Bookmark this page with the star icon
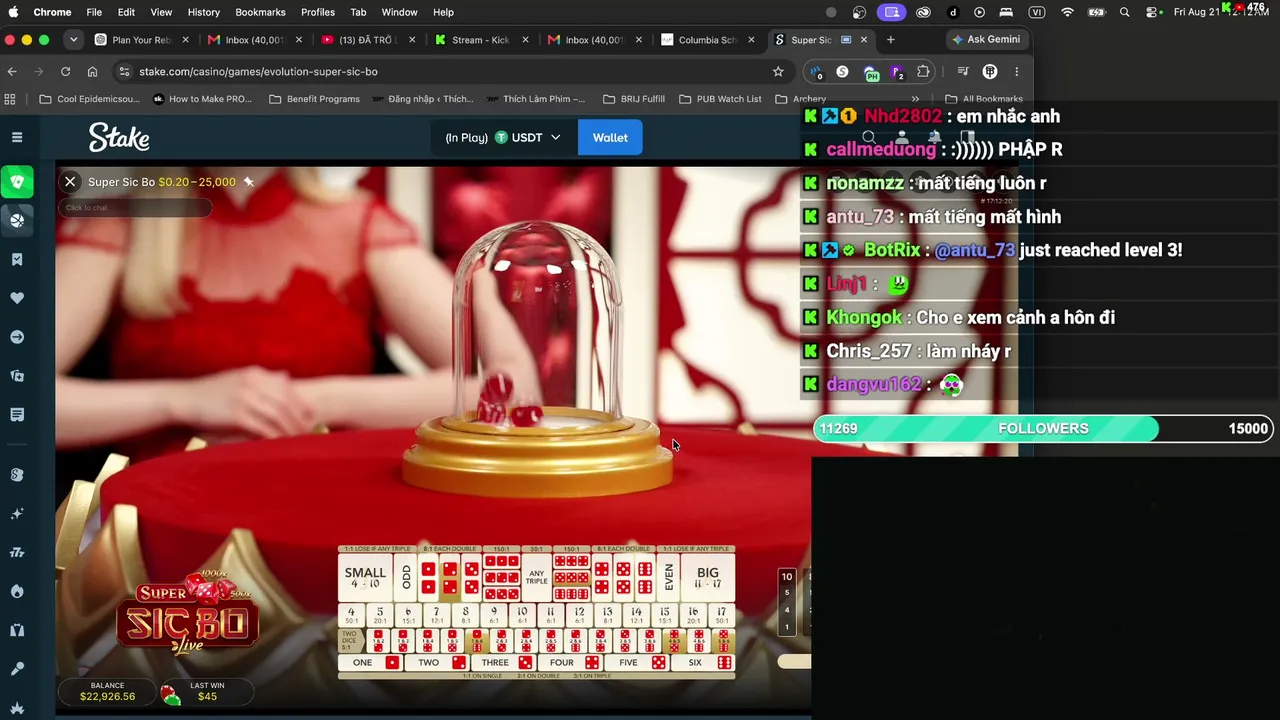The height and width of the screenshot is (720, 1280). pos(778,72)
